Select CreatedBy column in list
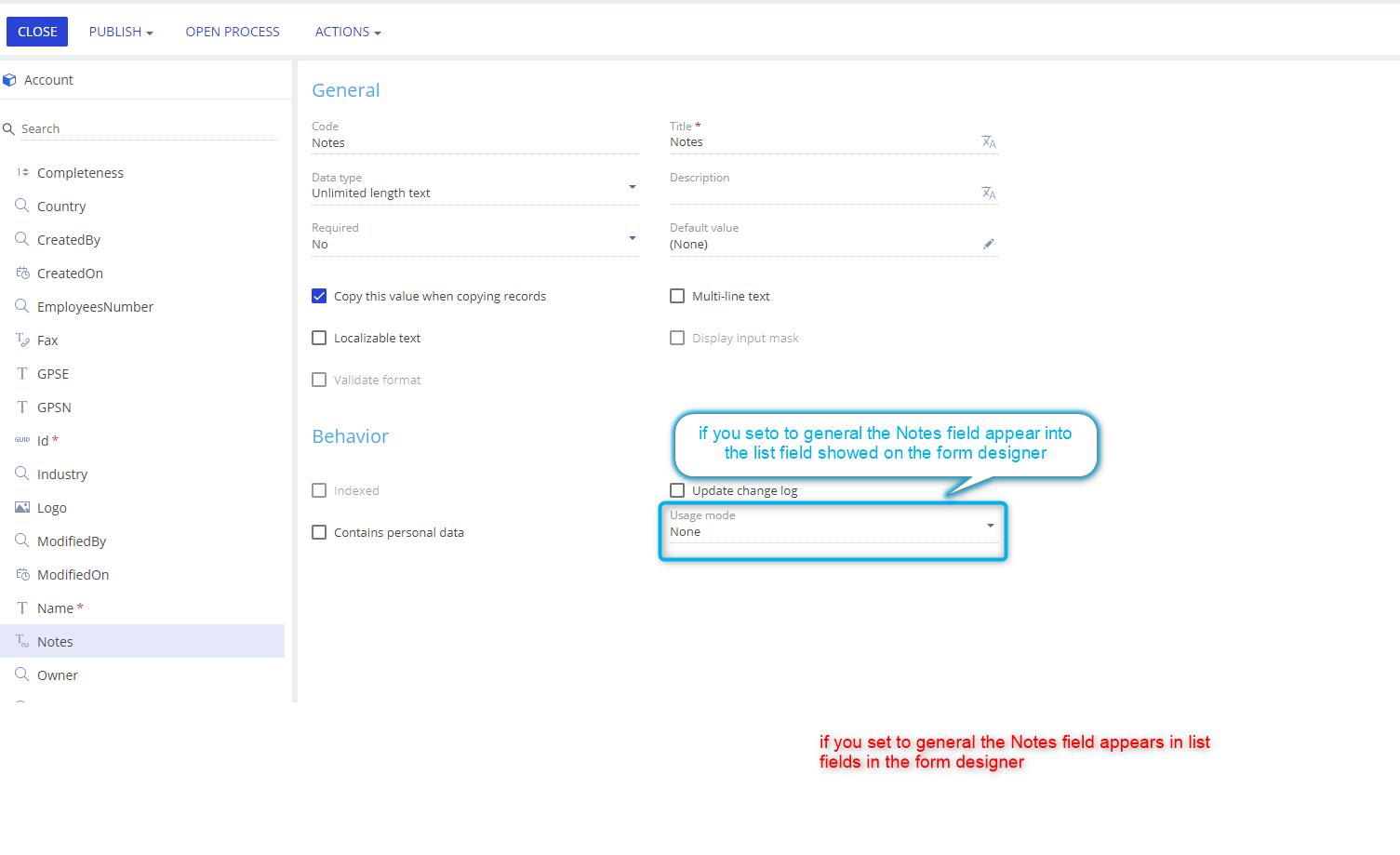 [x=142, y=239]
